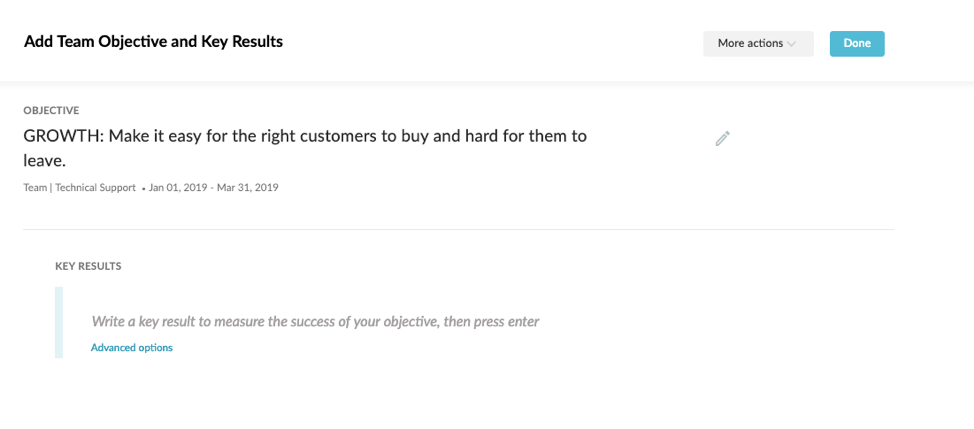Click the word GROWTH in the objective
The width and height of the screenshot is (974, 429).
tap(61, 136)
